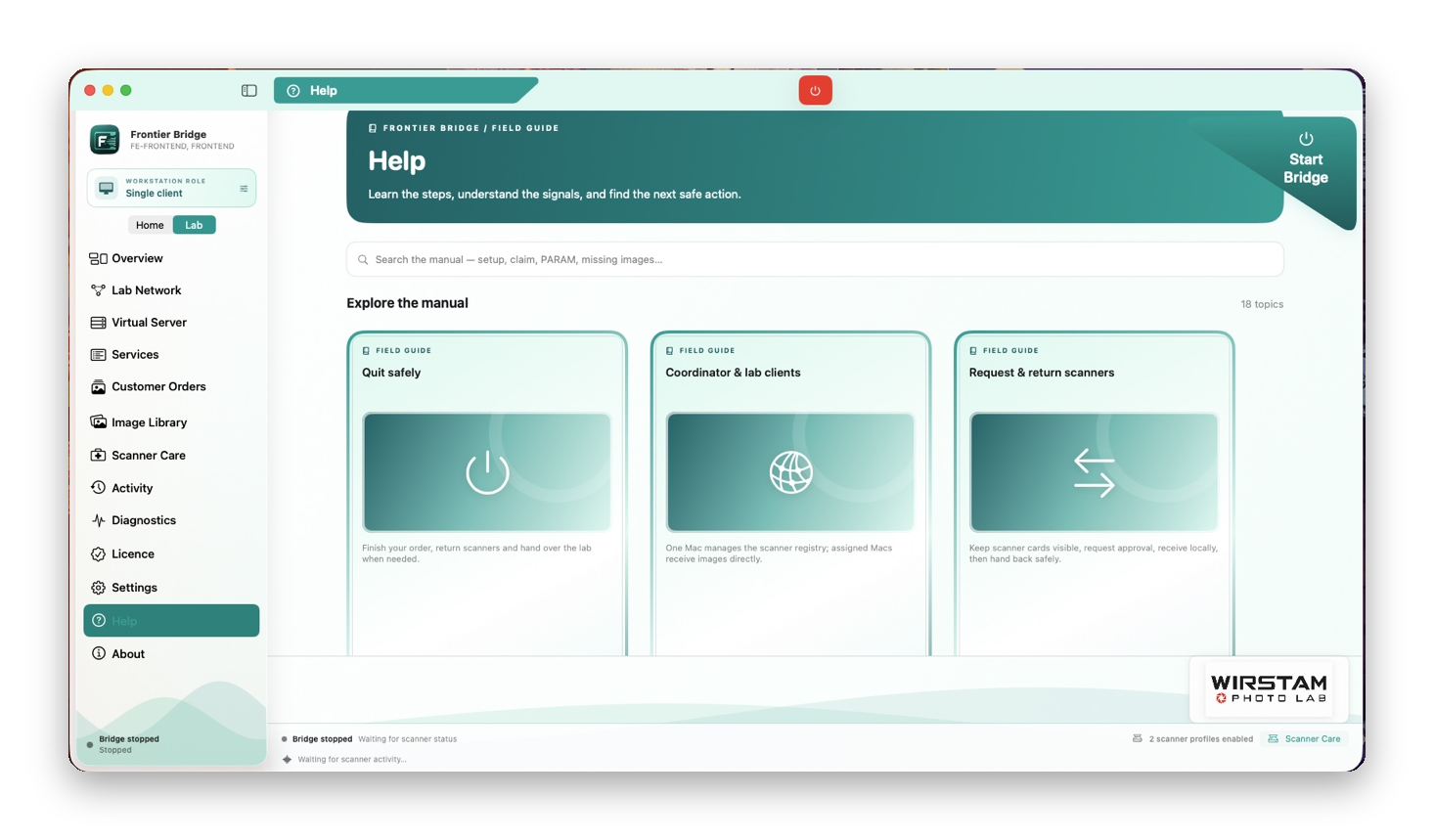Click the Frontier Bridge app logo

(x=105, y=140)
